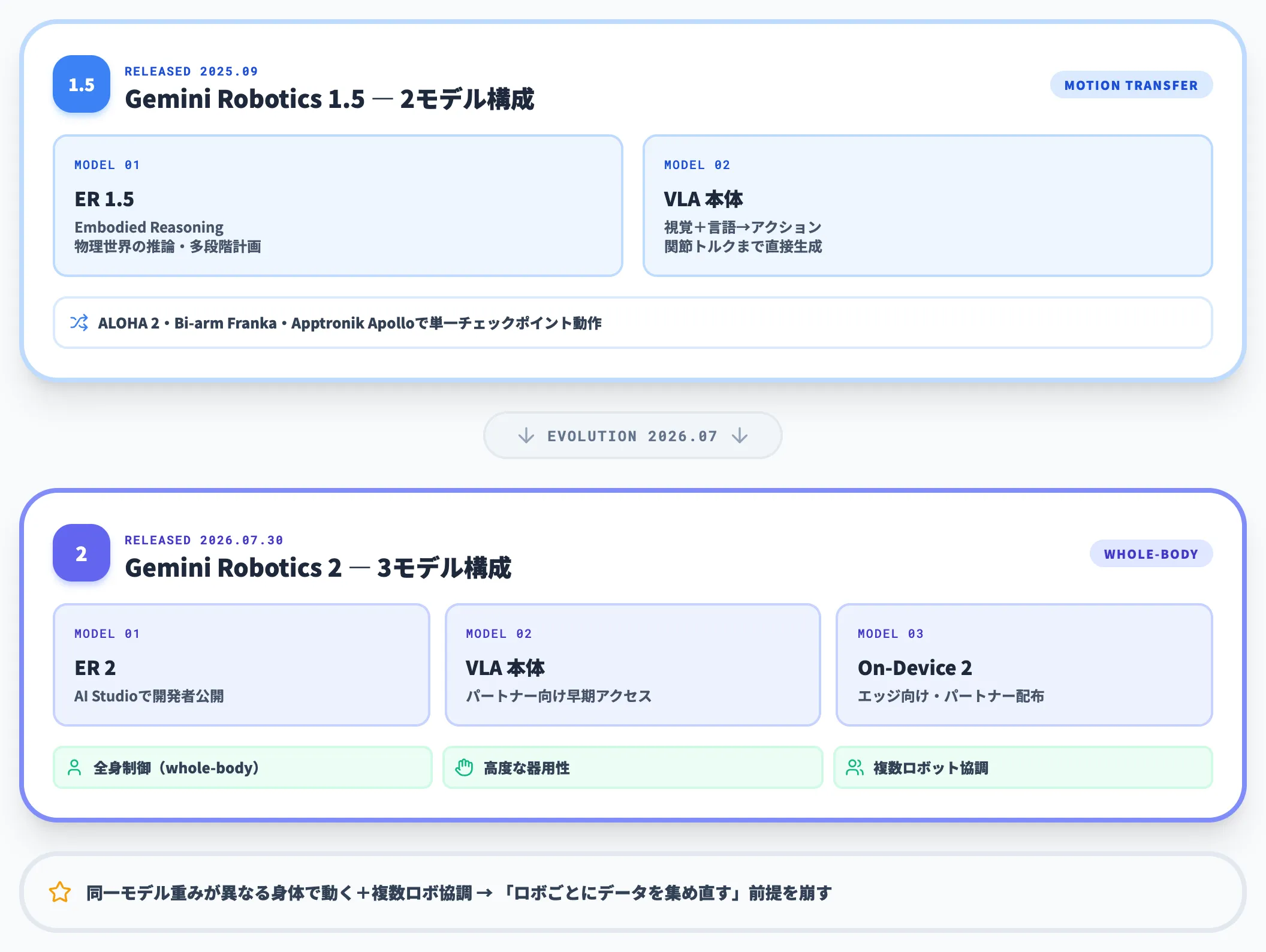The height and width of the screenshot is (952, 1266).
Task: Click the MOTION TRANSFER badge
Action: click(1131, 85)
